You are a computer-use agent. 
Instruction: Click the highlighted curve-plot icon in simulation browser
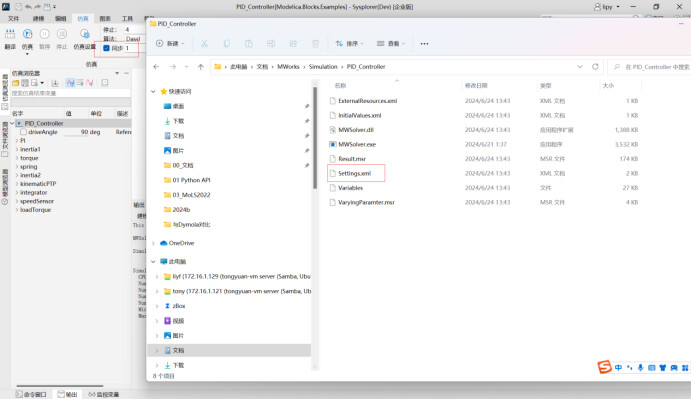click(x=70, y=83)
